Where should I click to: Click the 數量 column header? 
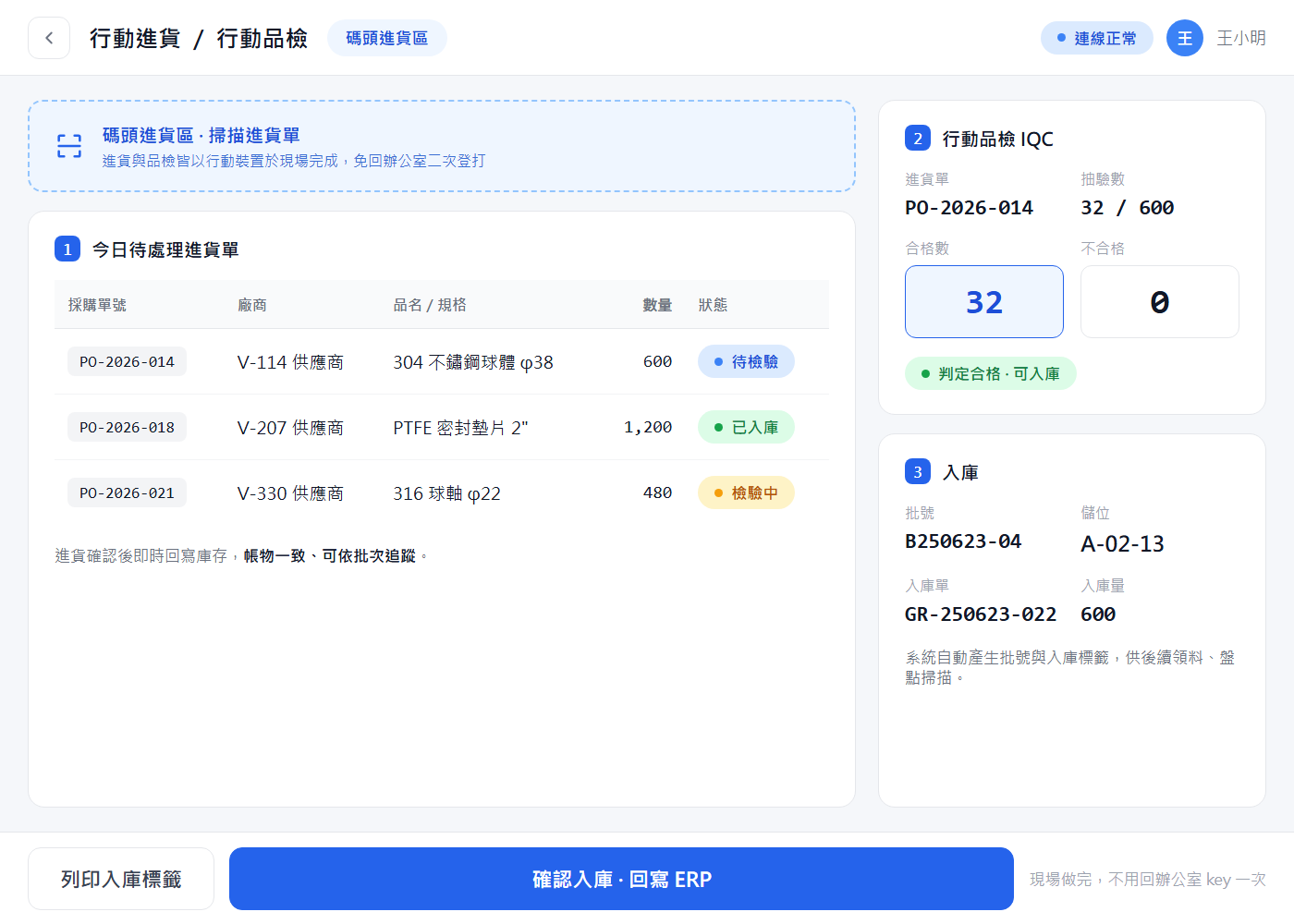pos(657,305)
